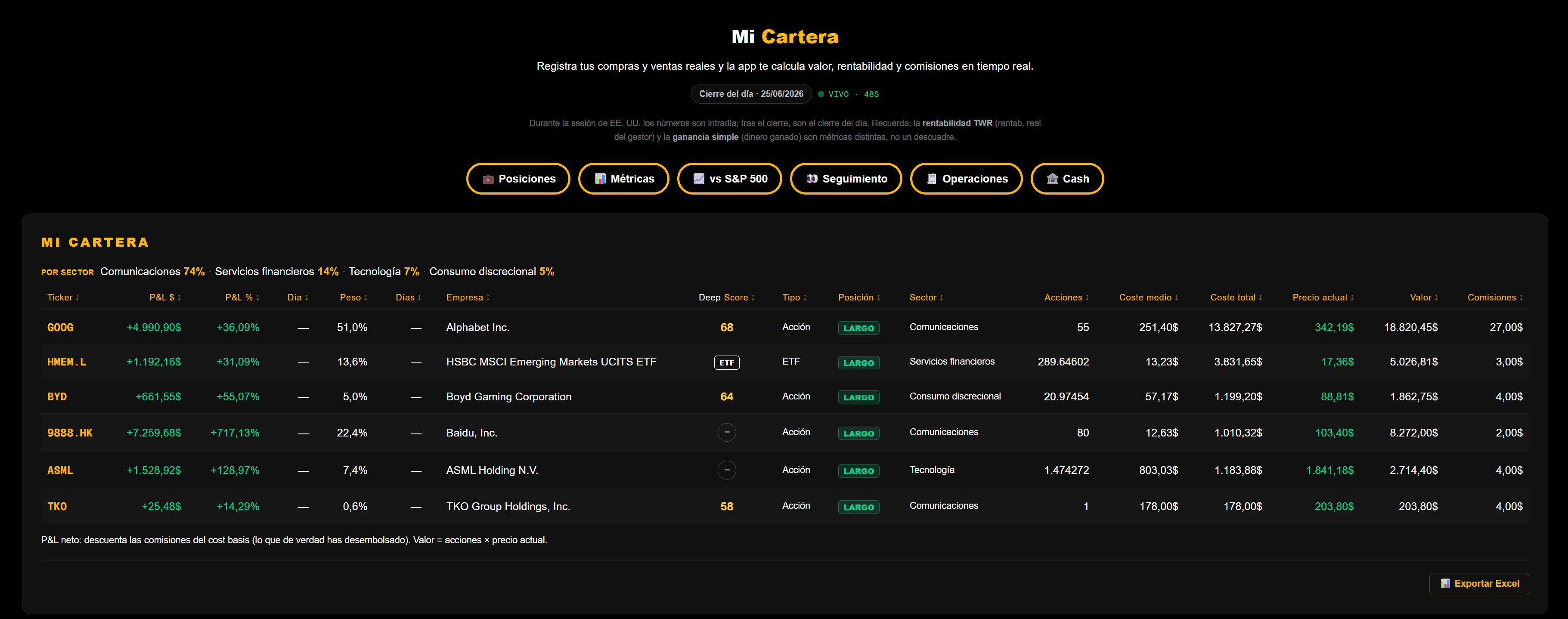The width and height of the screenshot is (1568, 619).
Task: Open the 9888.HK ticker
Action: pyautogui.click(x=70, y=433)
